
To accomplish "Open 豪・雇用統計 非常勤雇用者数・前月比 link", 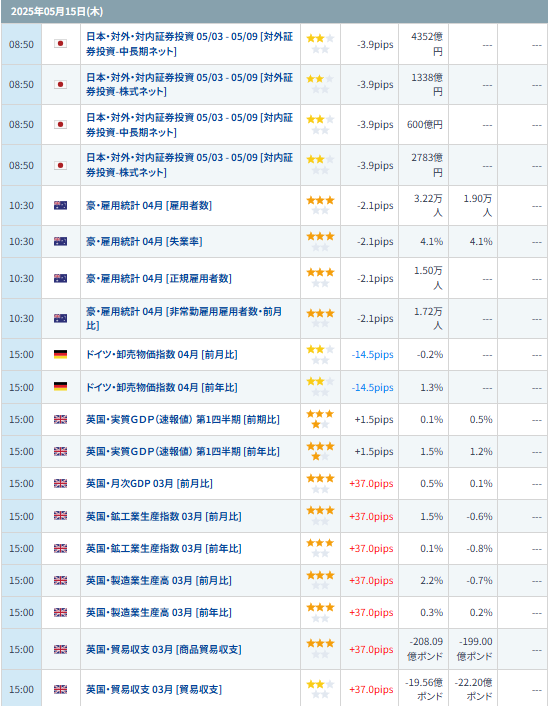I will 184,318.
